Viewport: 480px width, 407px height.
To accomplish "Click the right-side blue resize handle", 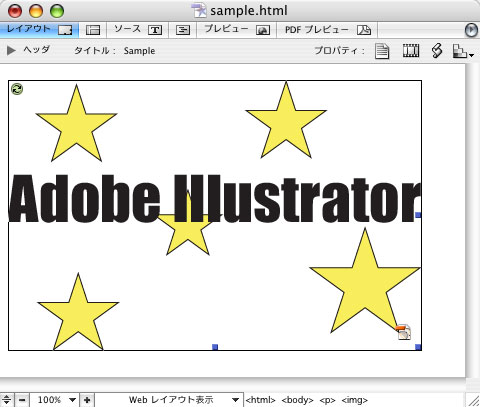I will [418, 215].
